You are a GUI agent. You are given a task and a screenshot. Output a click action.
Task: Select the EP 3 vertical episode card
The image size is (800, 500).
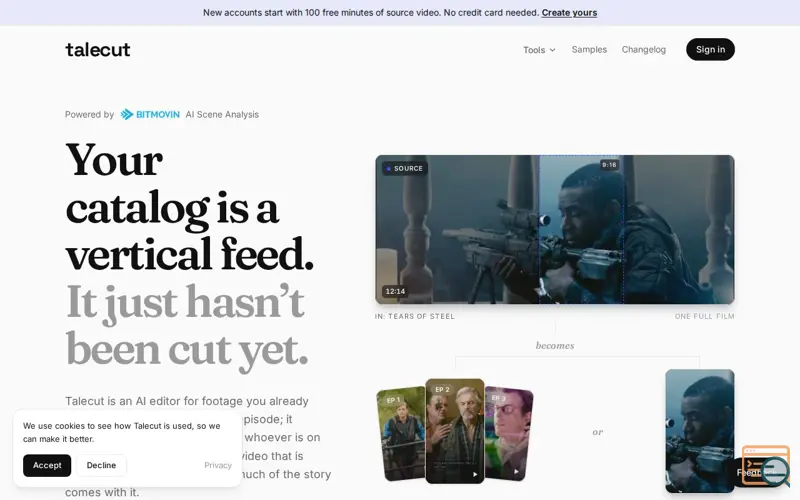tap(508, 435)
